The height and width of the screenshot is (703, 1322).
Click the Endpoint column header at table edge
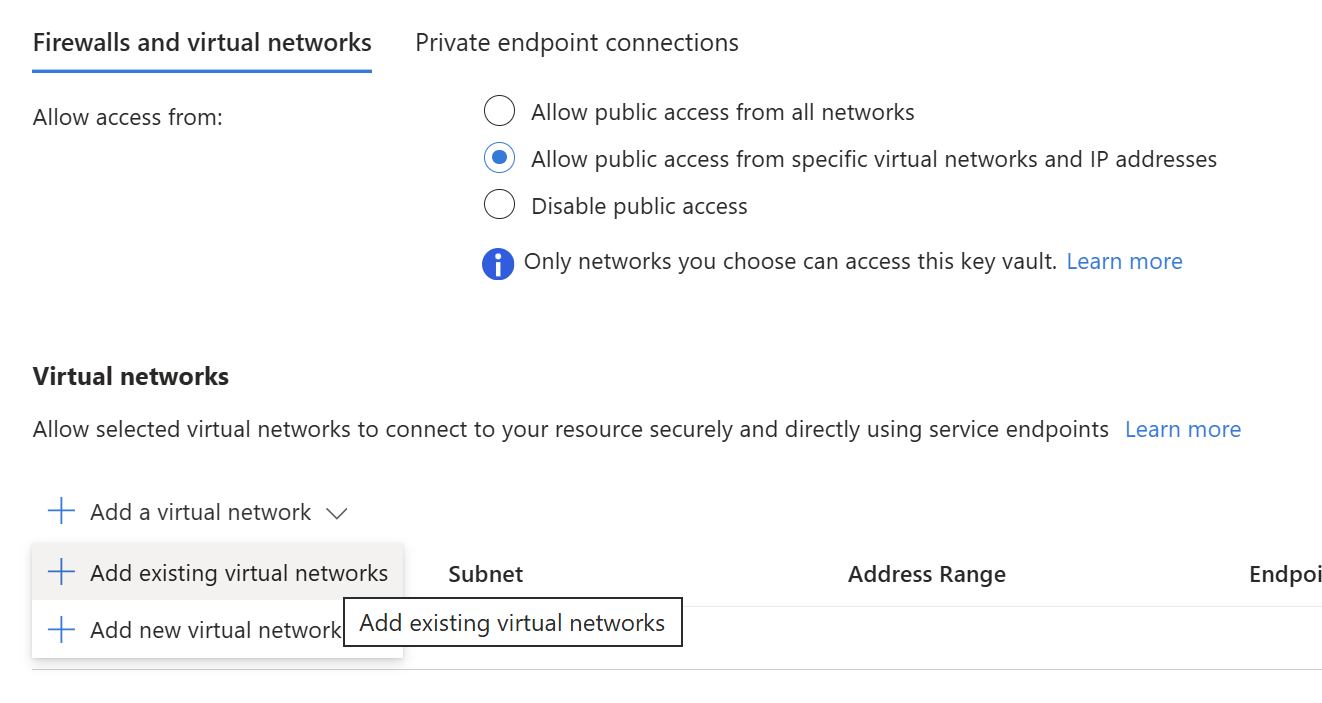1285,574
